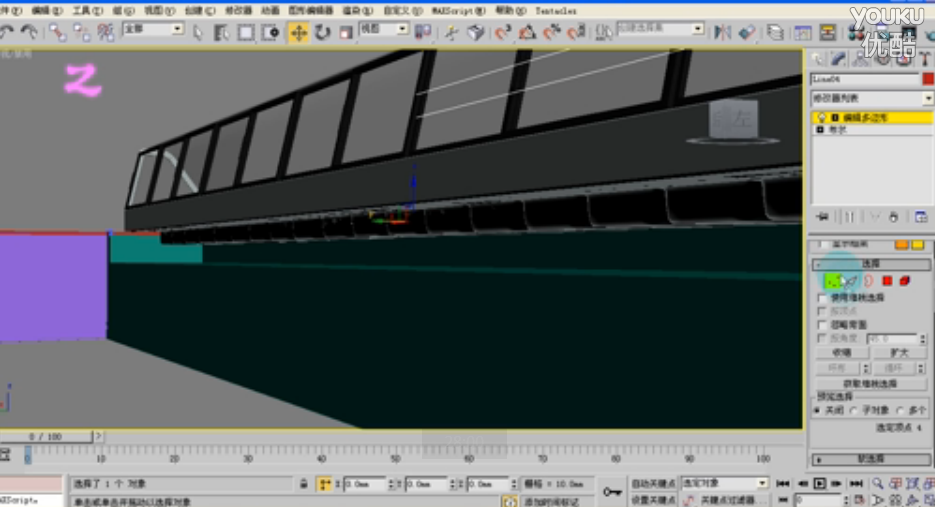
Task: Open the Layer Manager icon
Action: pyautogui.click(x=775, y=32)
